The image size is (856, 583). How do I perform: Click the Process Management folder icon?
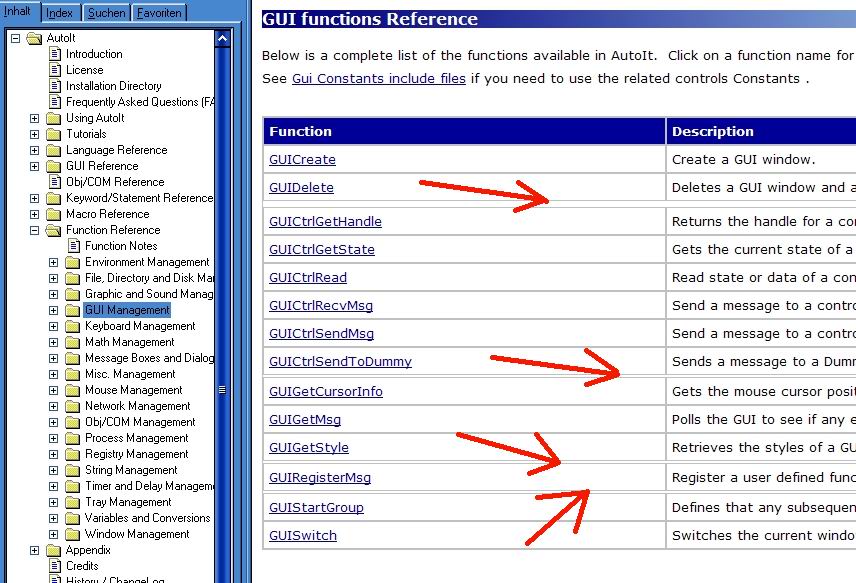73,438
